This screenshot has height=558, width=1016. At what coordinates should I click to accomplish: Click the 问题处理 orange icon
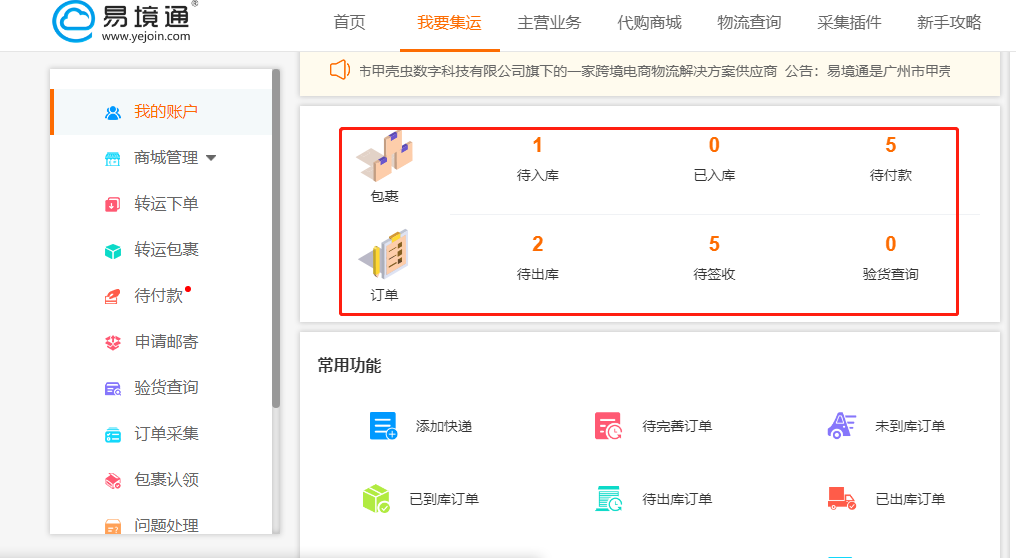coord(113,526)
